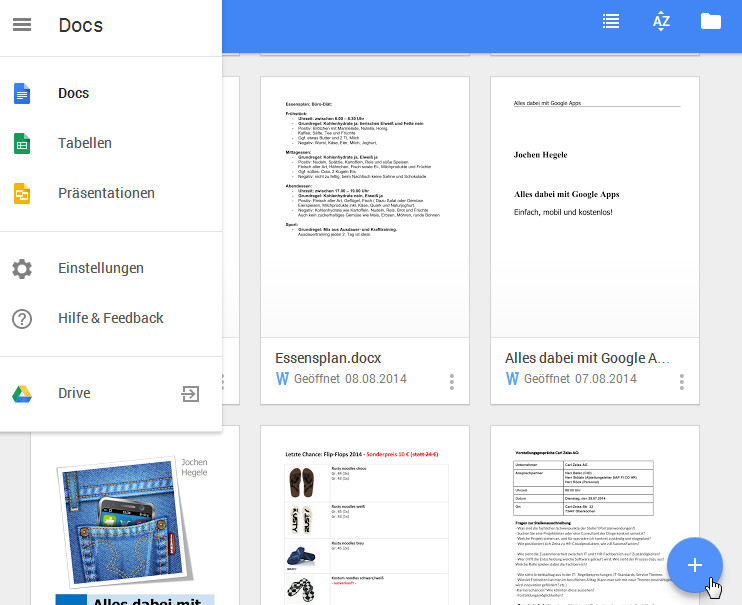Close the navigation drawer via hamburger icon

[x=22, y=25]
